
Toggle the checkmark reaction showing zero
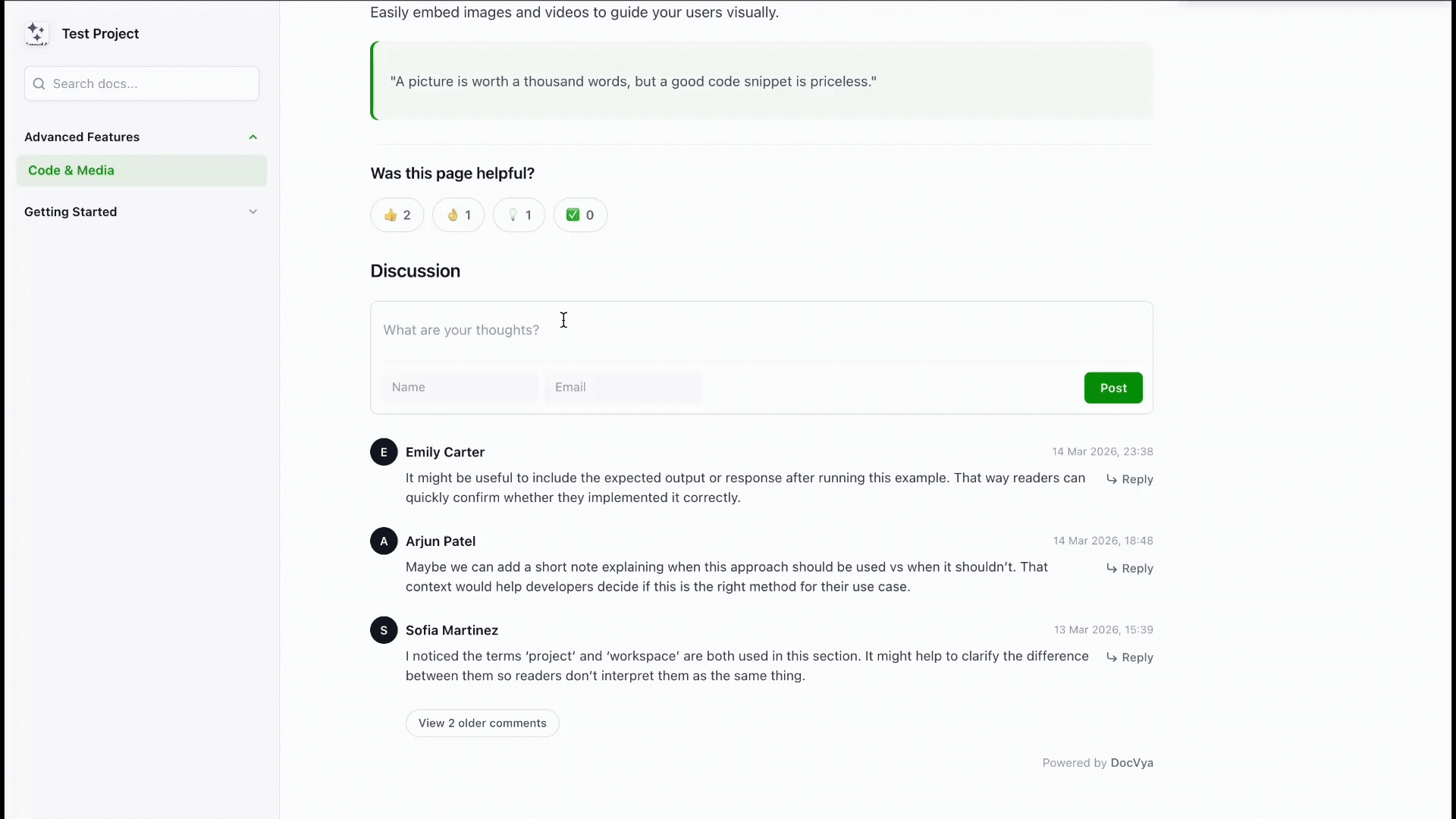(580, 215)
